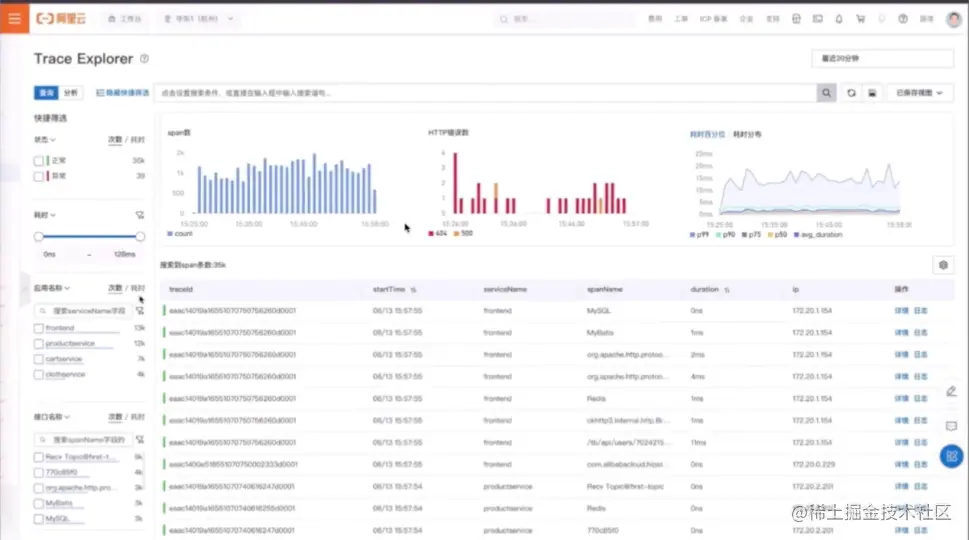The width and height of the screenshot is (969, 540).
Task: Check the 770c85f0 span checkbox
Action: pyautogui.click(x=39, y=473)
